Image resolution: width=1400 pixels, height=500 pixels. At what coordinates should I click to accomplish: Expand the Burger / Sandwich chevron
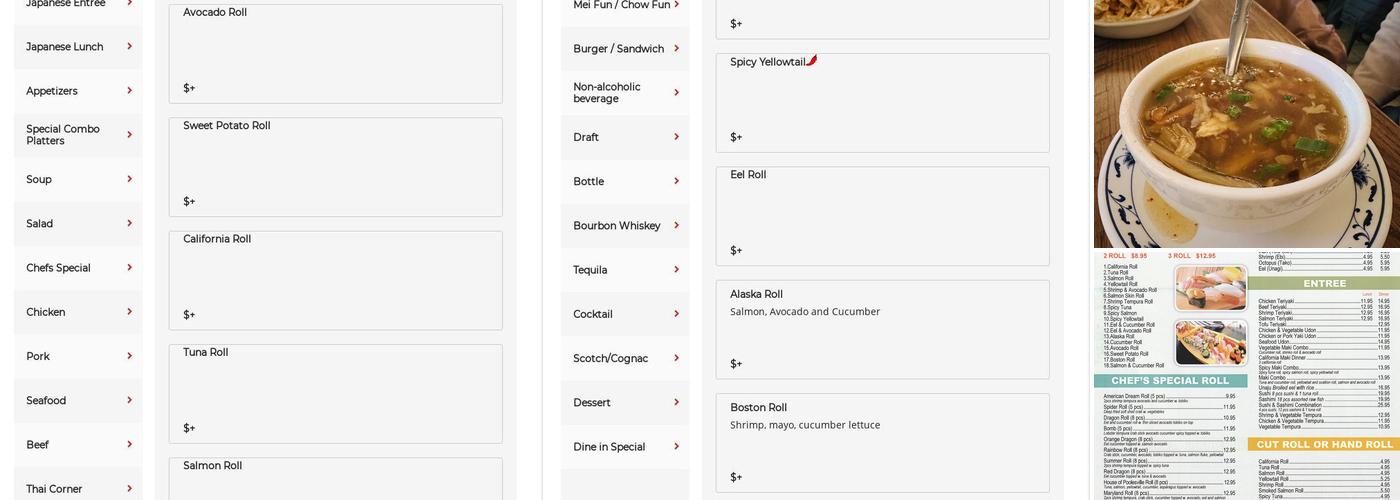pos(676,48)
